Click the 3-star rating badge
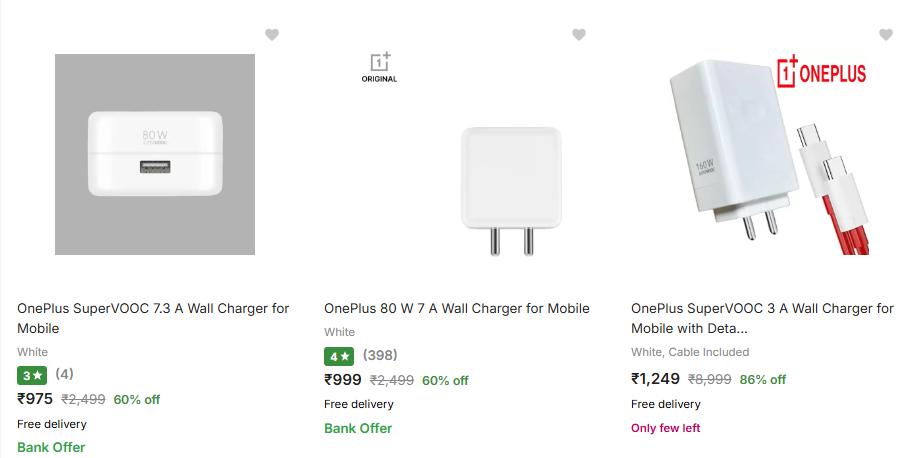 [x=32, y=375]
